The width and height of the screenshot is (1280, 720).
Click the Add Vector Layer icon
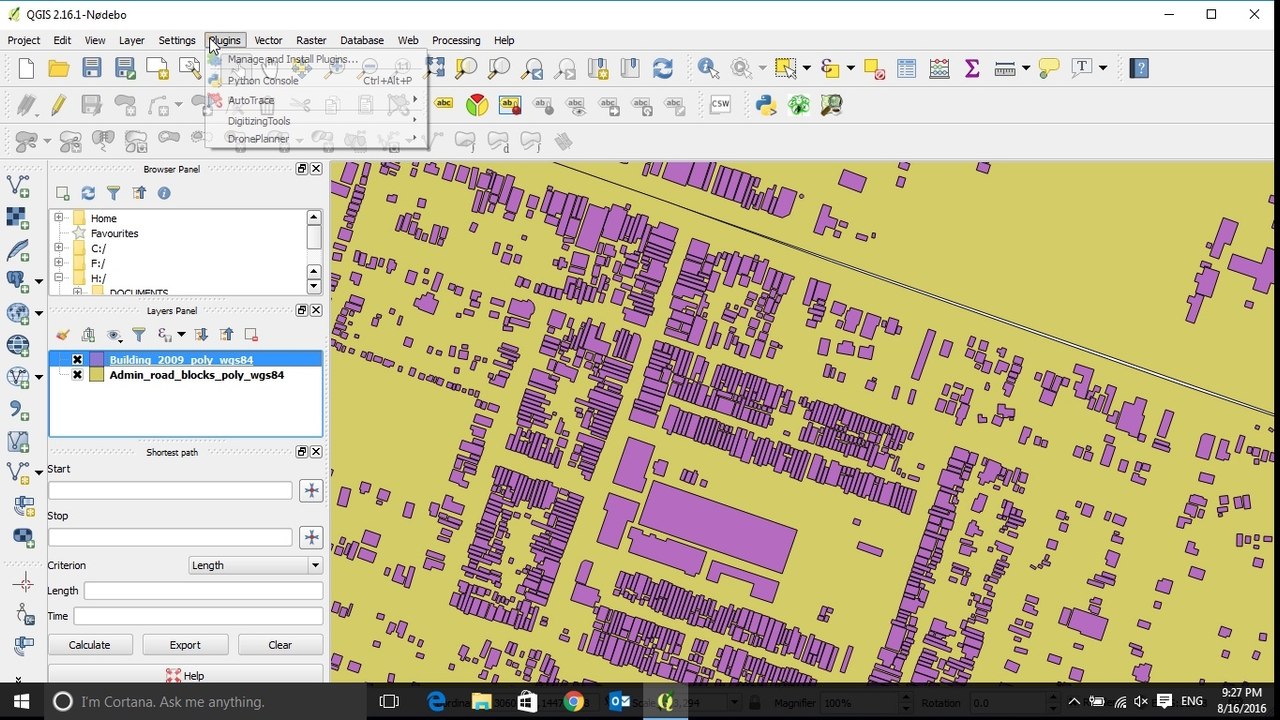pyautogui.click(x=17, y=185)
